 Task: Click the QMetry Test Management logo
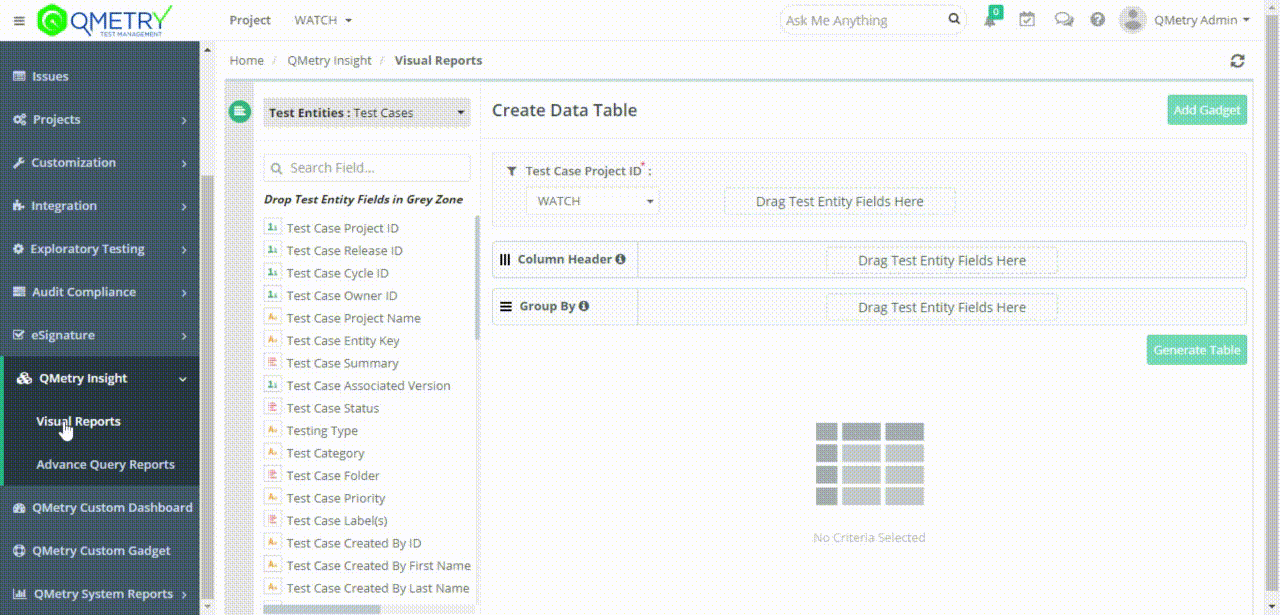point(104,19)
